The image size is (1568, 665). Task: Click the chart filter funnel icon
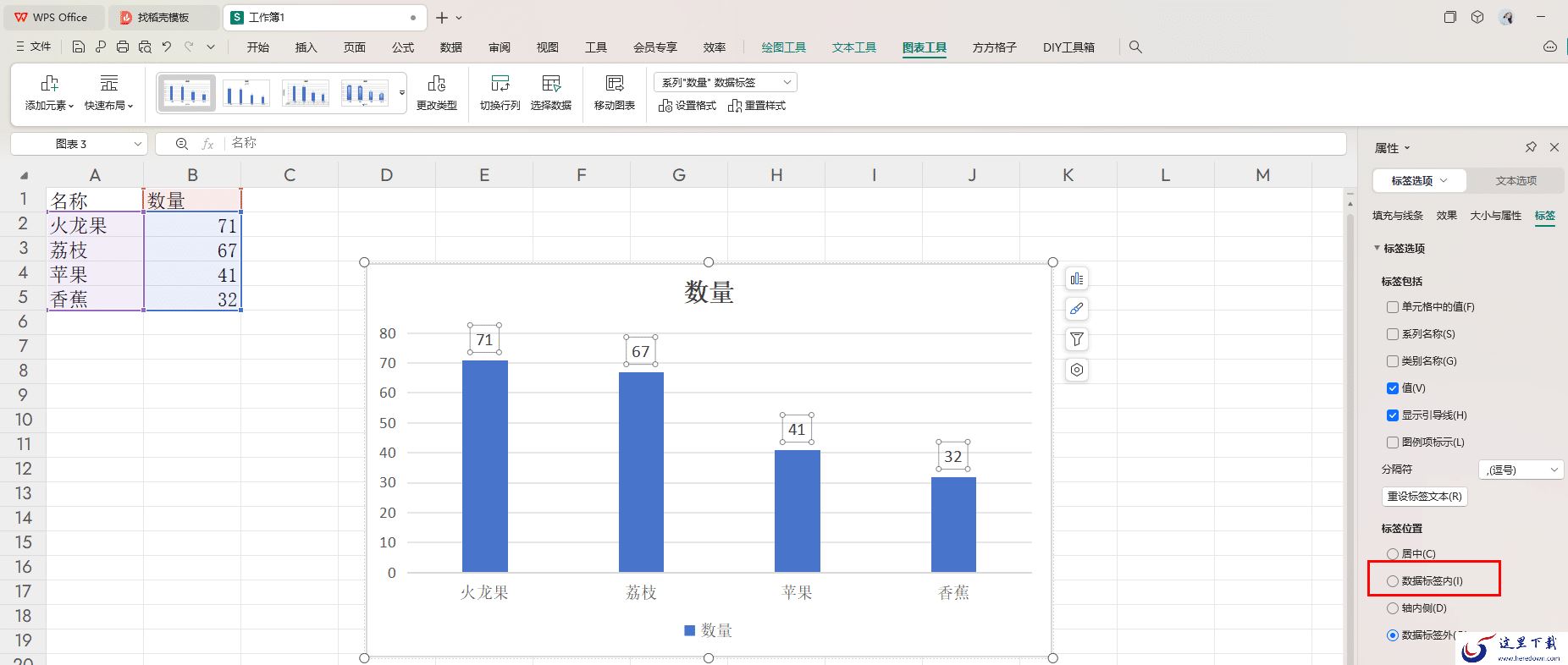click(1076, 339)
